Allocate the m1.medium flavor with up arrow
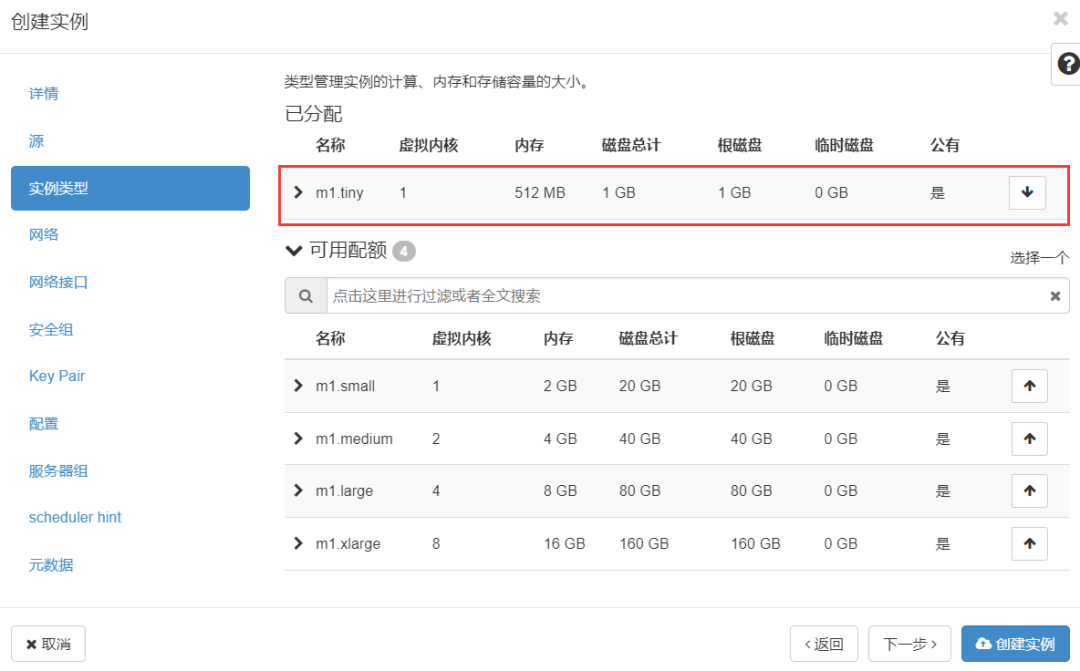 pyautogui.click(x=1029, y=438)
